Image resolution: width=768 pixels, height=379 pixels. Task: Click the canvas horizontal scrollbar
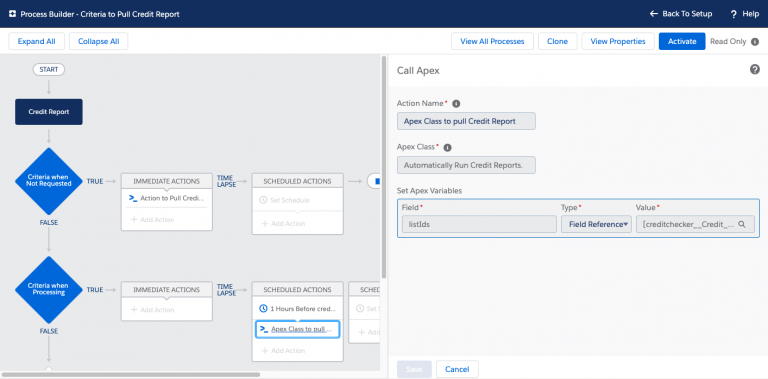[x=131, y=375]
